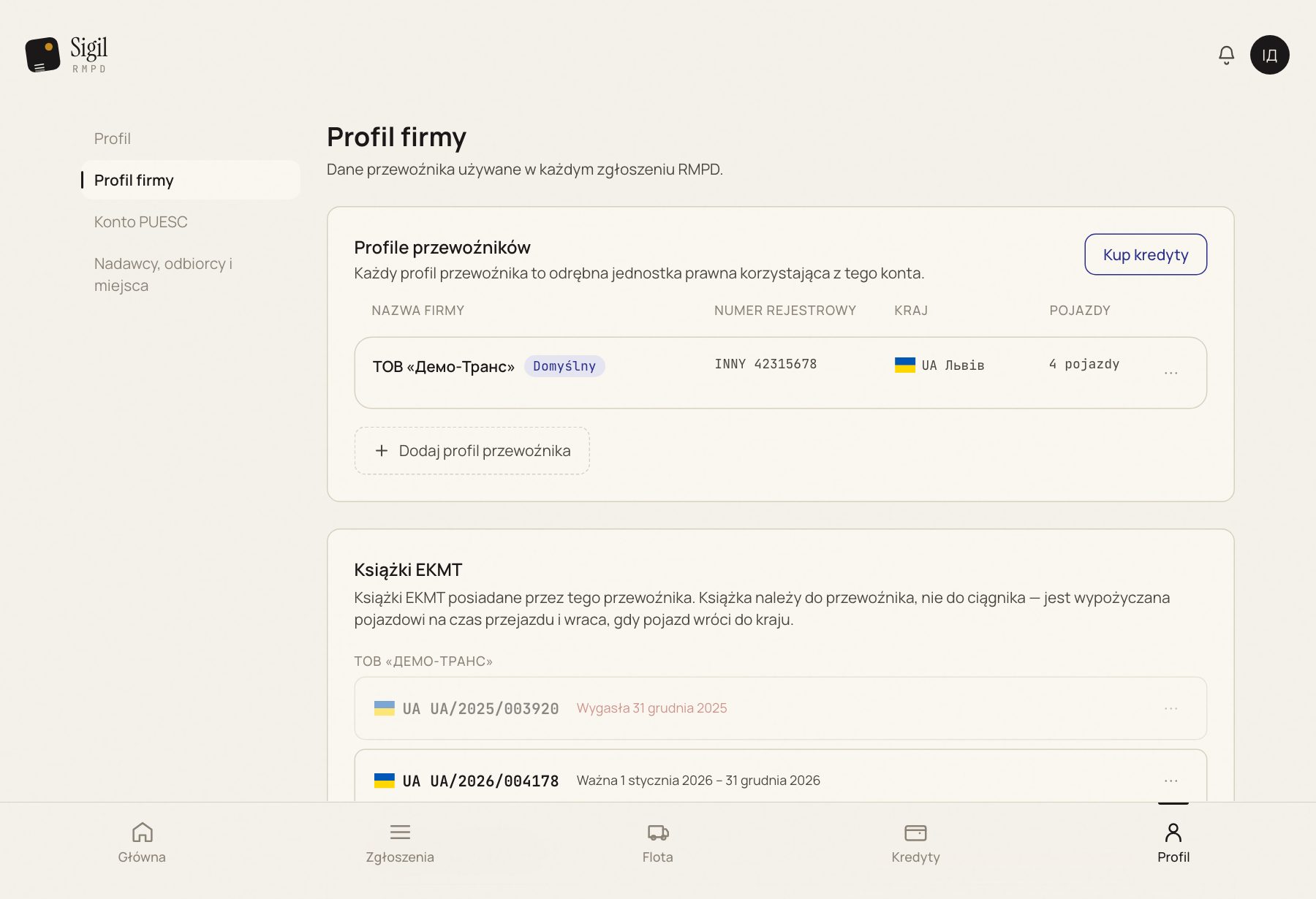Click company name ТОВ «Демо-Транс»
Image resolution: width=1316 pixels, height=899 pixels.
[x=444, y=366]
